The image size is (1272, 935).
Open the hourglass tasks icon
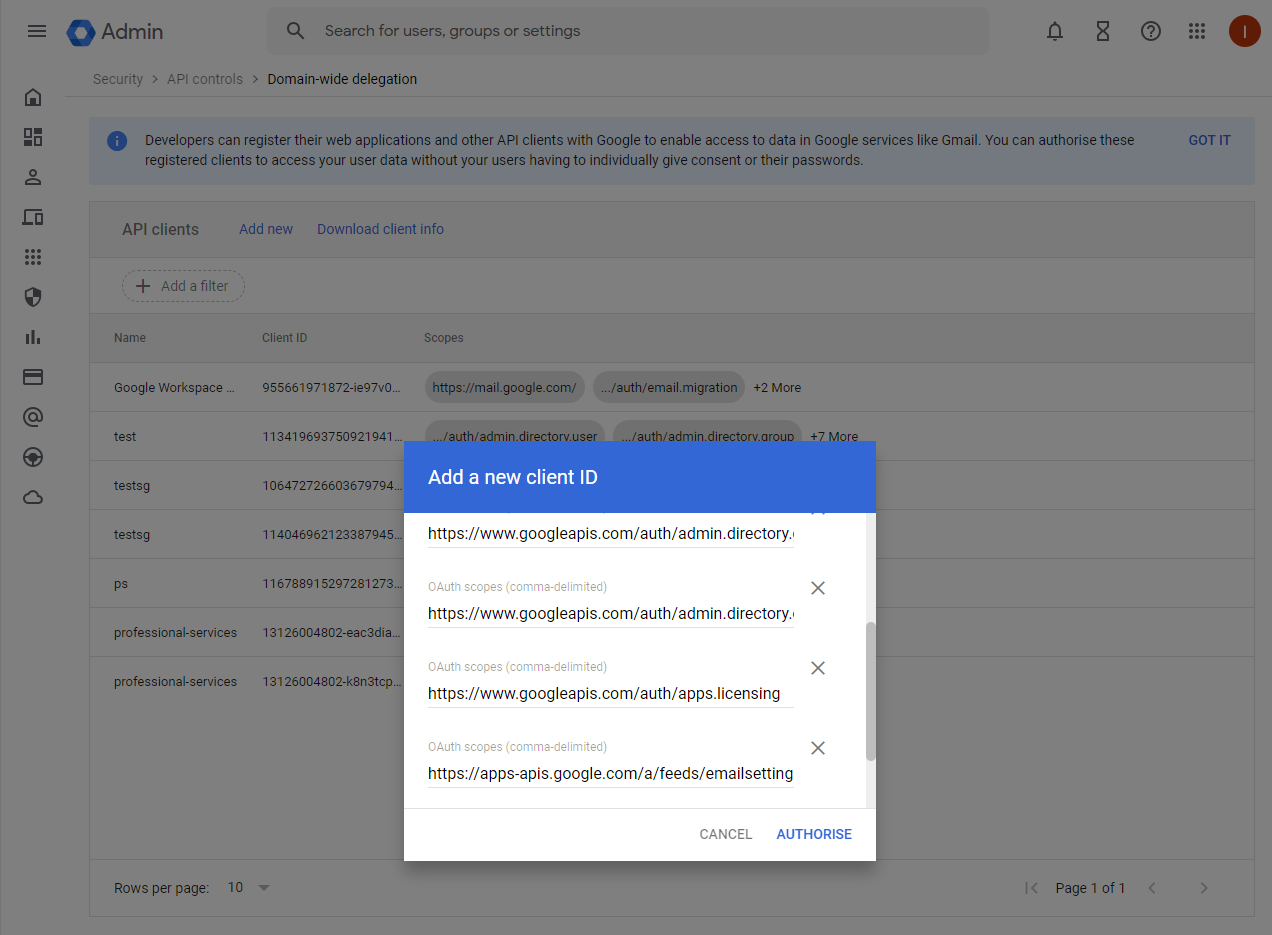point(1102,31)
